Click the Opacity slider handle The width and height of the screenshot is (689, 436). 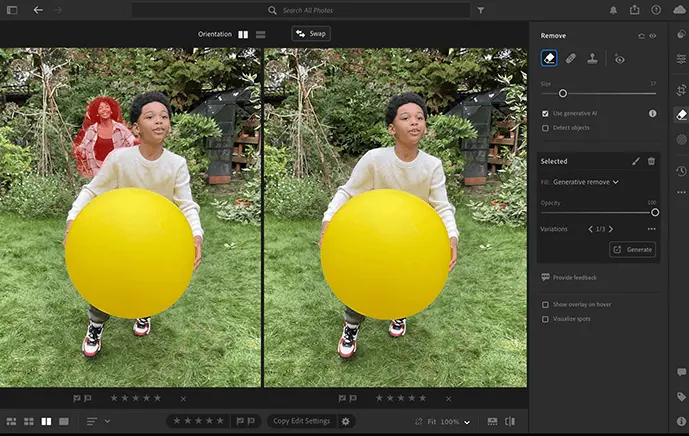click(655, 213)
